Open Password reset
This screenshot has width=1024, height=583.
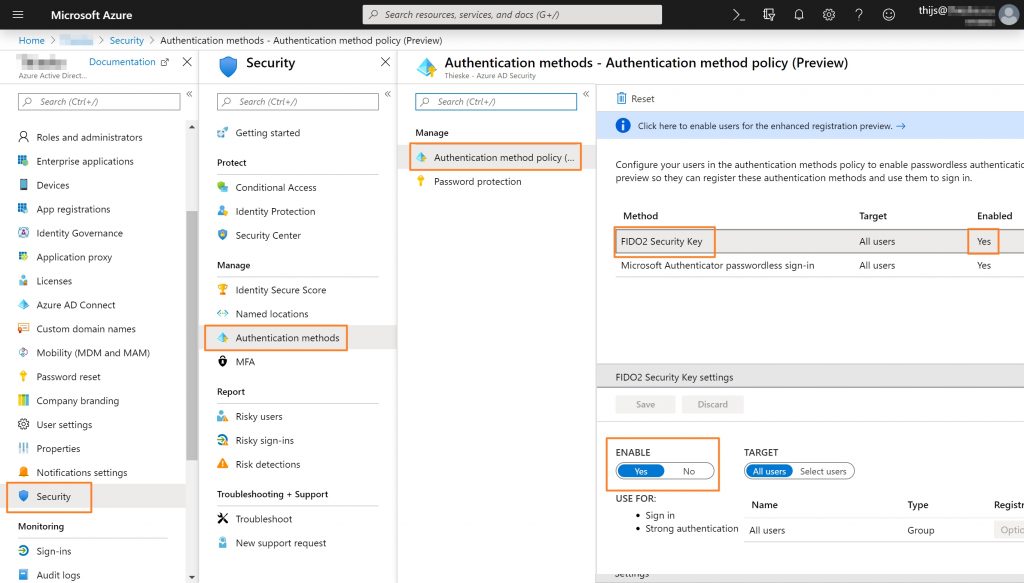point(69,377)
